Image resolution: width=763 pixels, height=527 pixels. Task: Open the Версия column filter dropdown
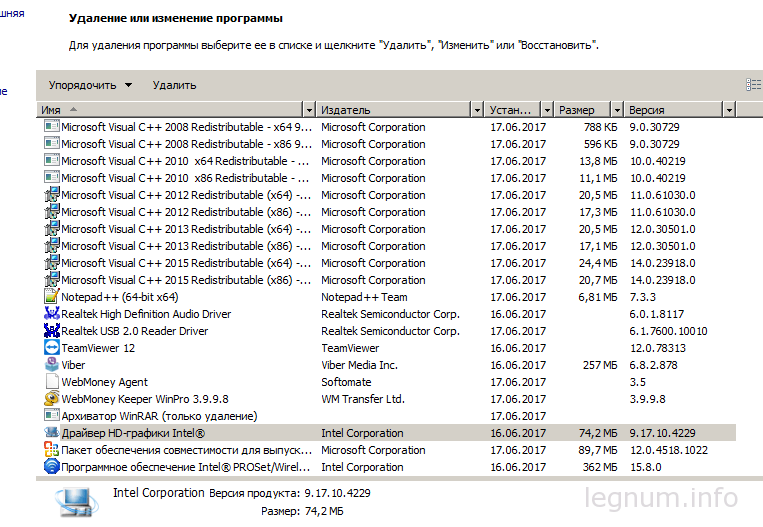(729, 110)
